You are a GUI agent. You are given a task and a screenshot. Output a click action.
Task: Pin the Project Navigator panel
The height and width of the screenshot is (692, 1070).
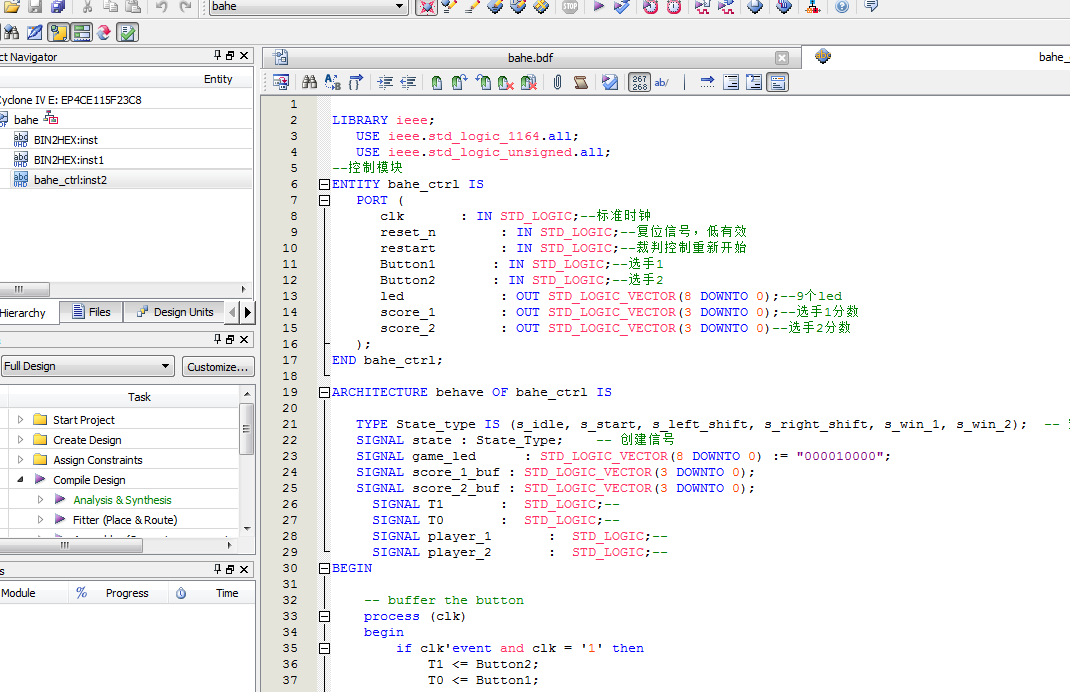click(218, 55)
